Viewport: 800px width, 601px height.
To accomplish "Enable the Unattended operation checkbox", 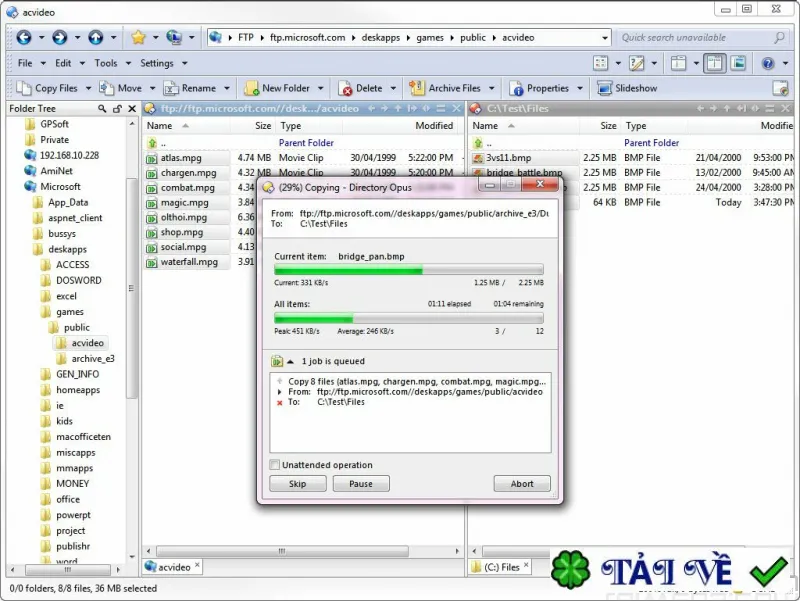I will (274, 465).
